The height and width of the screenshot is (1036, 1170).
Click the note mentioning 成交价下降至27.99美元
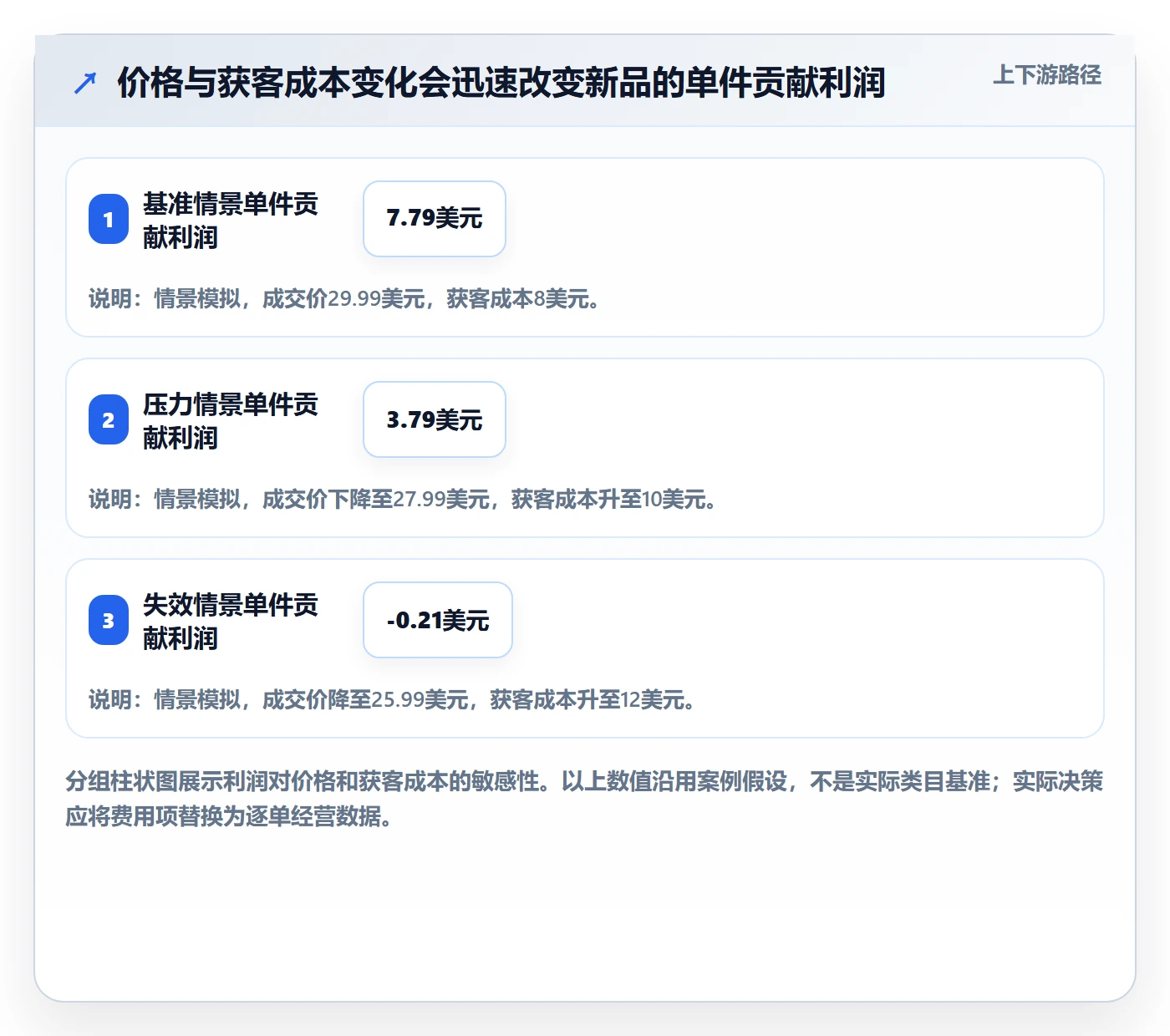point(402,499)
